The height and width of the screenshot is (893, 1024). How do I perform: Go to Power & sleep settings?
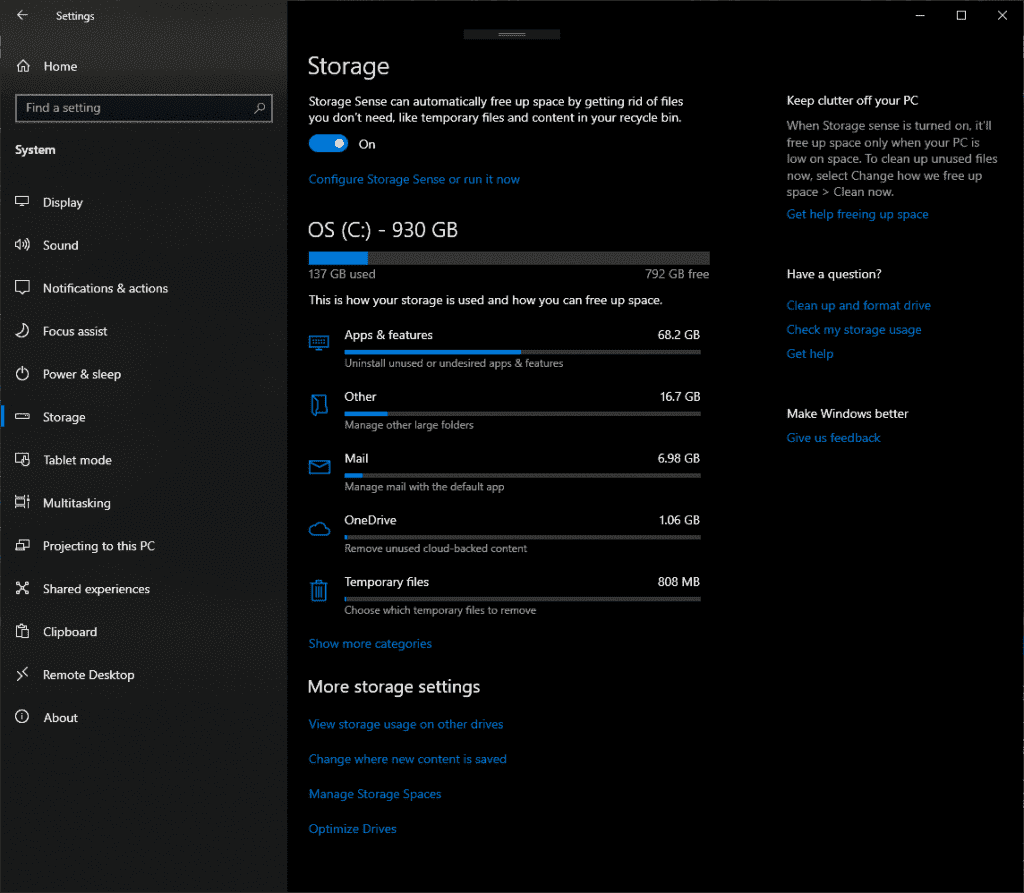(81, 374)
